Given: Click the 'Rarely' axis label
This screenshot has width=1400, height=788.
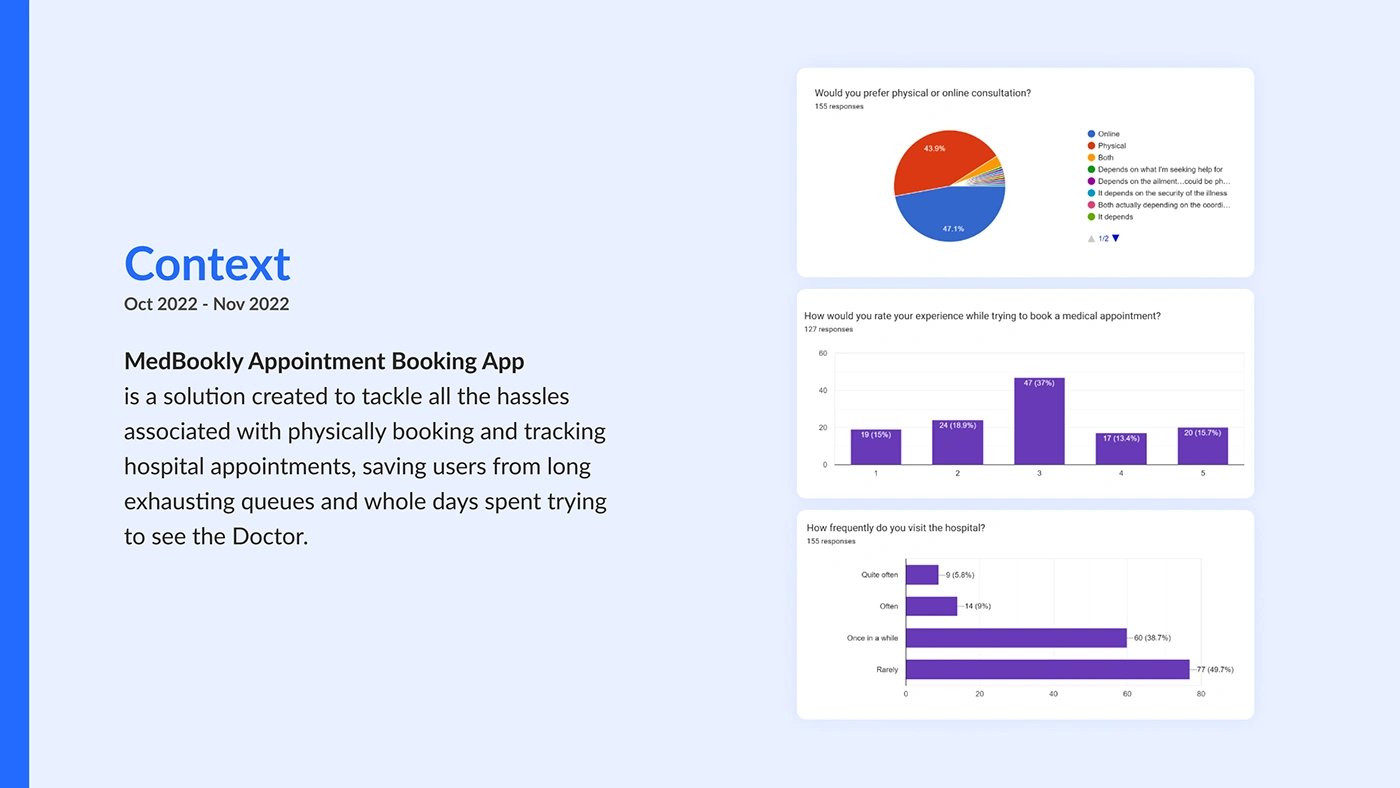Looking at the screenshot, I should (887, 669).
